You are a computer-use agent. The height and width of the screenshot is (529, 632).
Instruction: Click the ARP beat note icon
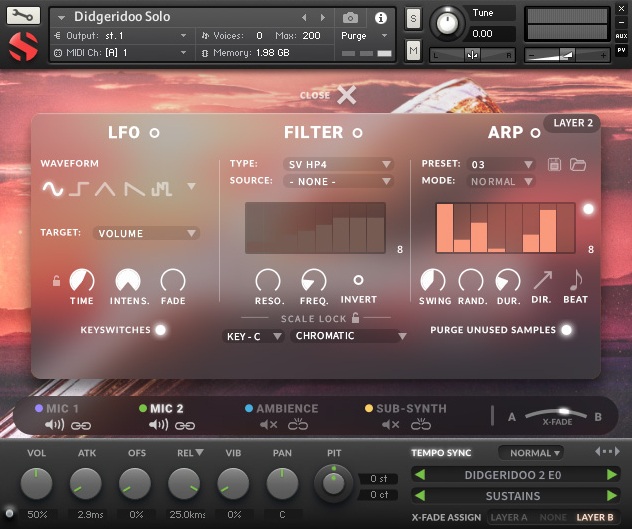576,280
